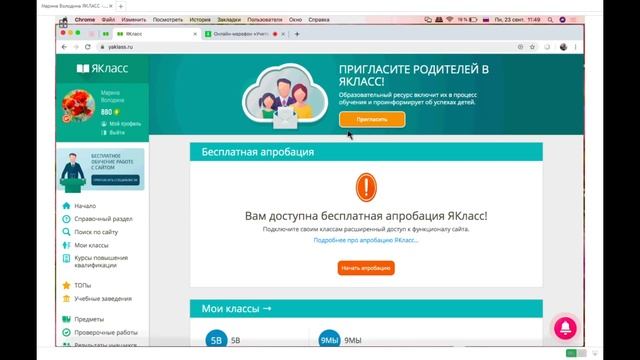Image resolution: width=640 pixels, height=360 pixels.
Task: Open the Справка menu
Action: click(x=319, y=20)
